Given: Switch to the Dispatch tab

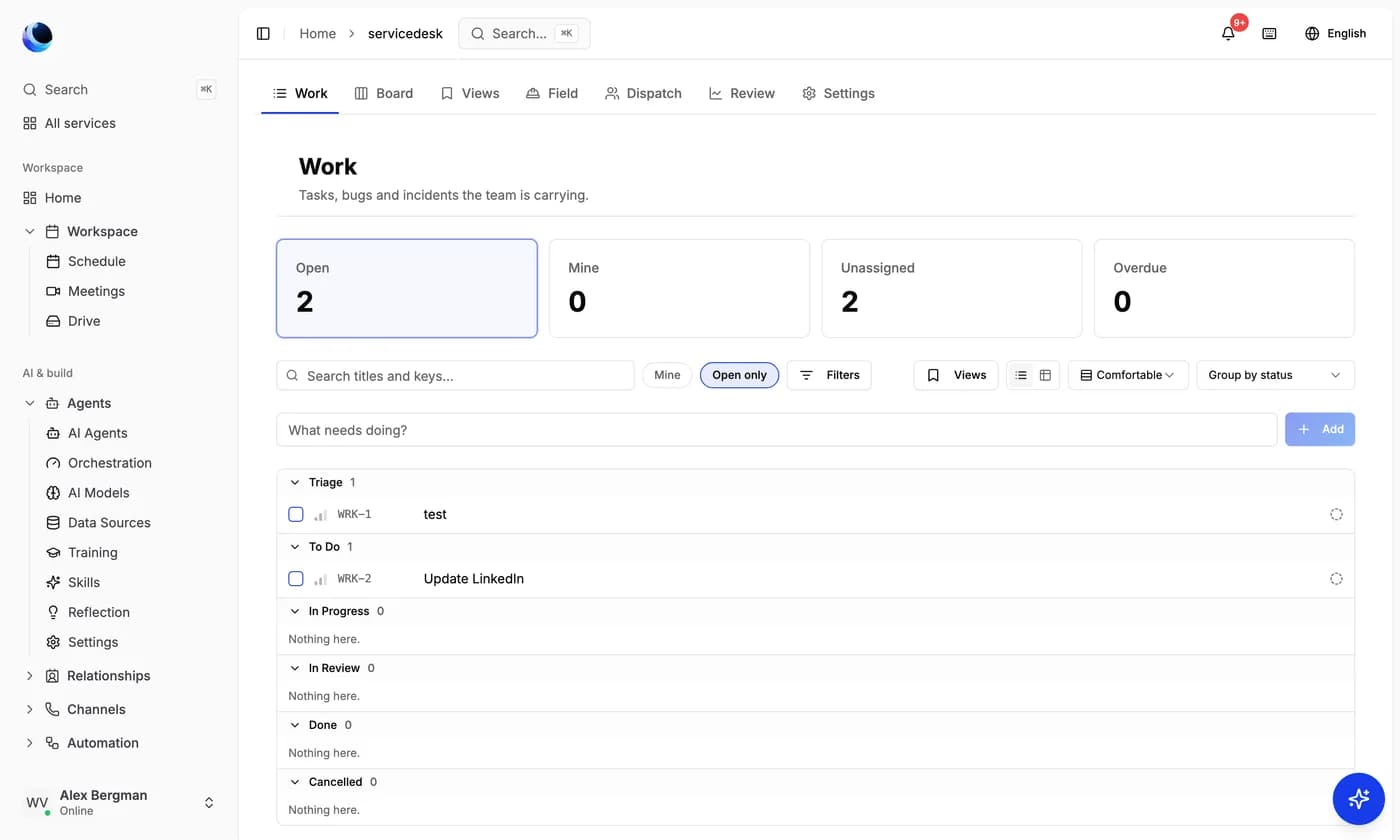Looking at the screenshot, I should coord(643,93).
